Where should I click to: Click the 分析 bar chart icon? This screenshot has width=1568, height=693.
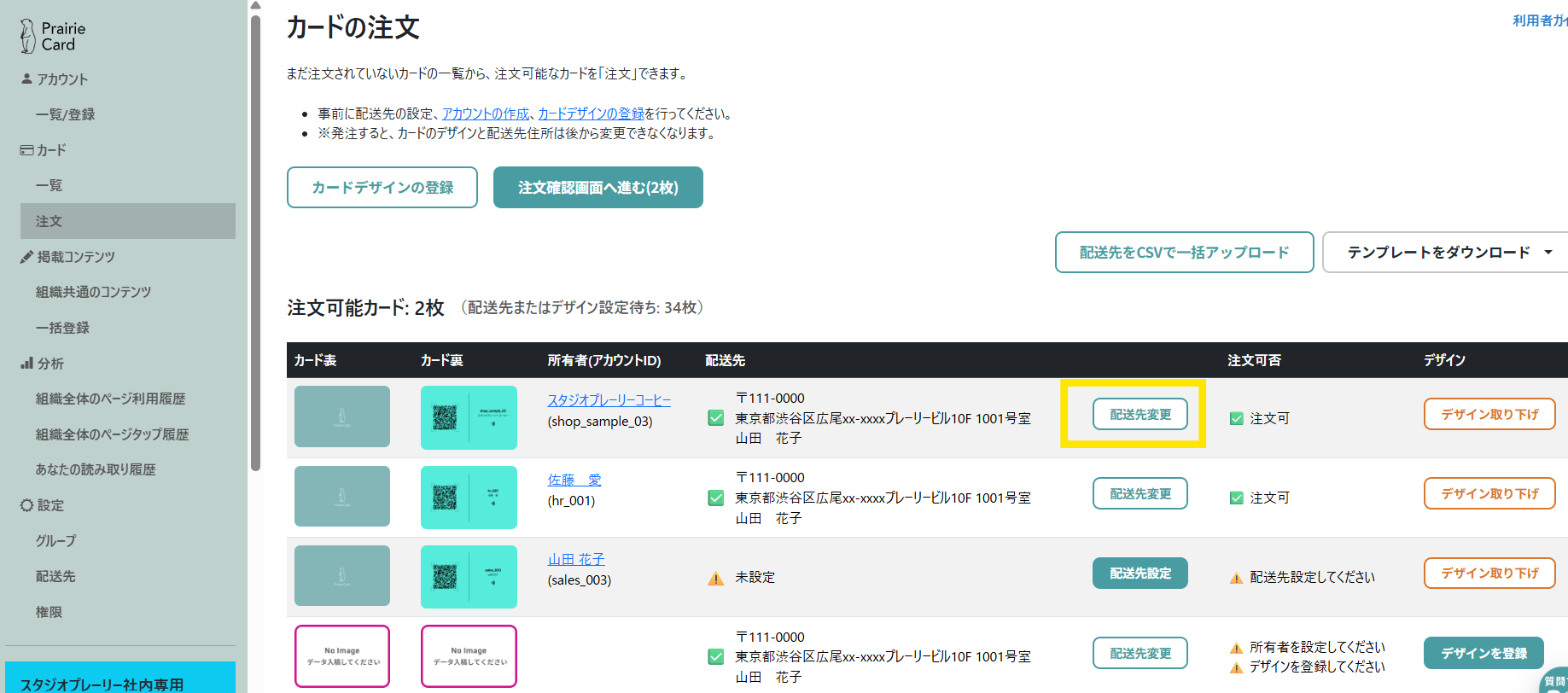click(26, 364)
